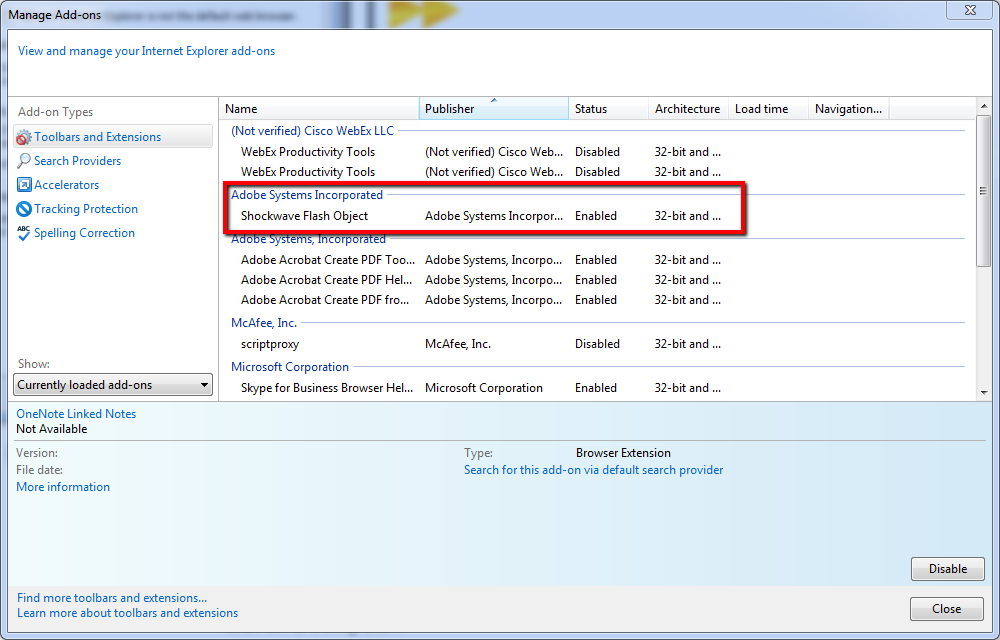Click McAfee, Inc. publisher cell of scriptproxy
This screenshot has height=640, width=1000.
point(458,344)
